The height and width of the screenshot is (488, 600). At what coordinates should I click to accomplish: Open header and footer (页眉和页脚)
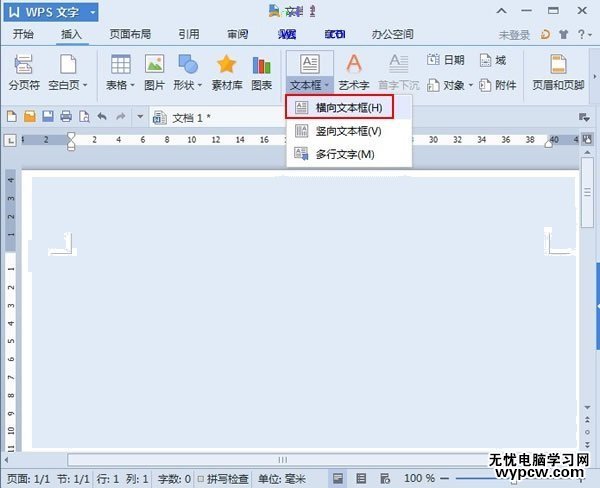(x=558, y=72)
